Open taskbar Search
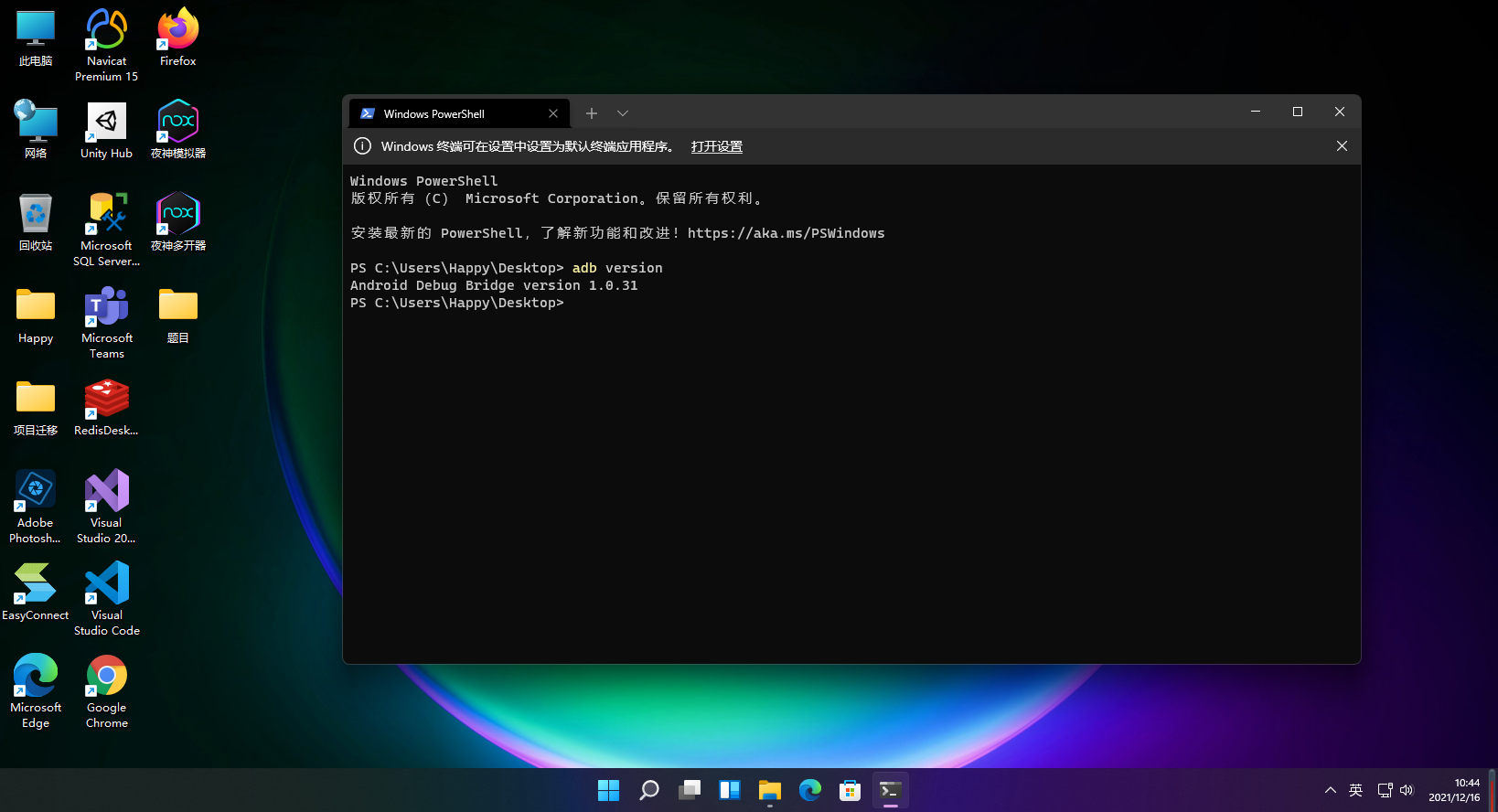The height and width of the screenshot is (812, 1498). click(648, 790)
